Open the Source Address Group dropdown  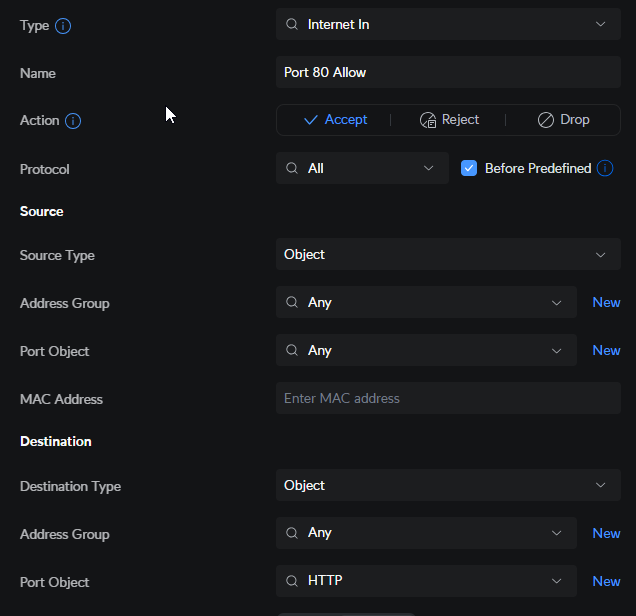click(426, 302)
